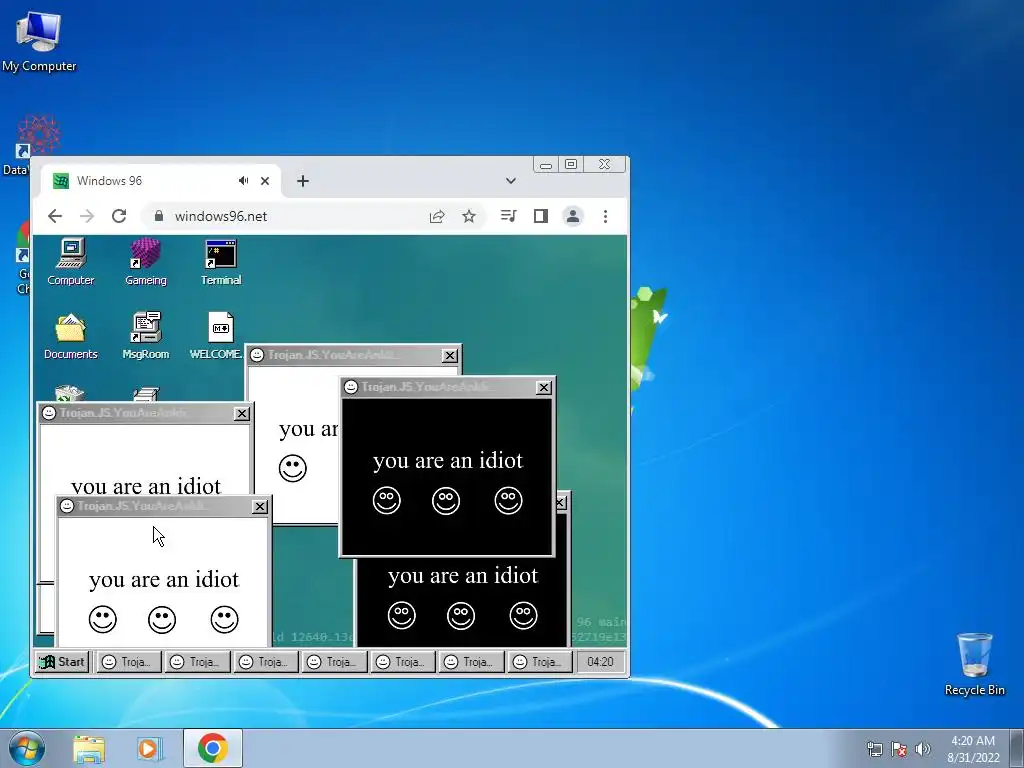This screenshot has height=768, width=1024.
Task: Reload the windows96.net page
Action: 119,216
